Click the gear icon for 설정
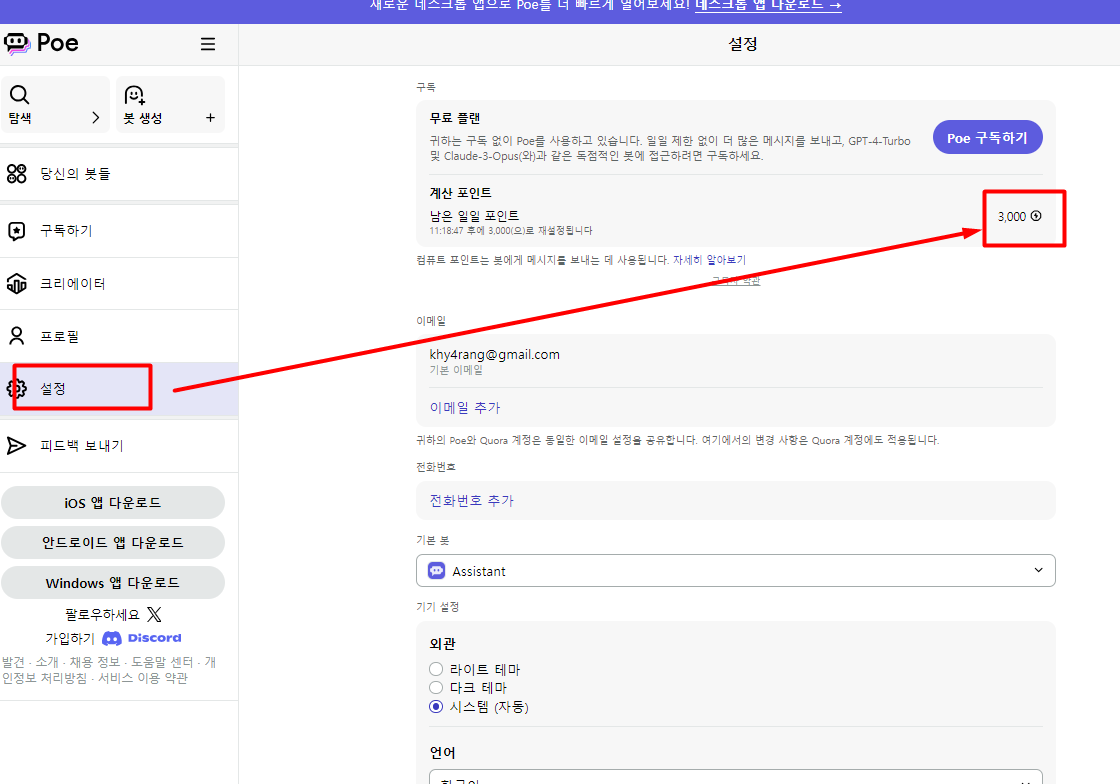 (x=16, y=388)
